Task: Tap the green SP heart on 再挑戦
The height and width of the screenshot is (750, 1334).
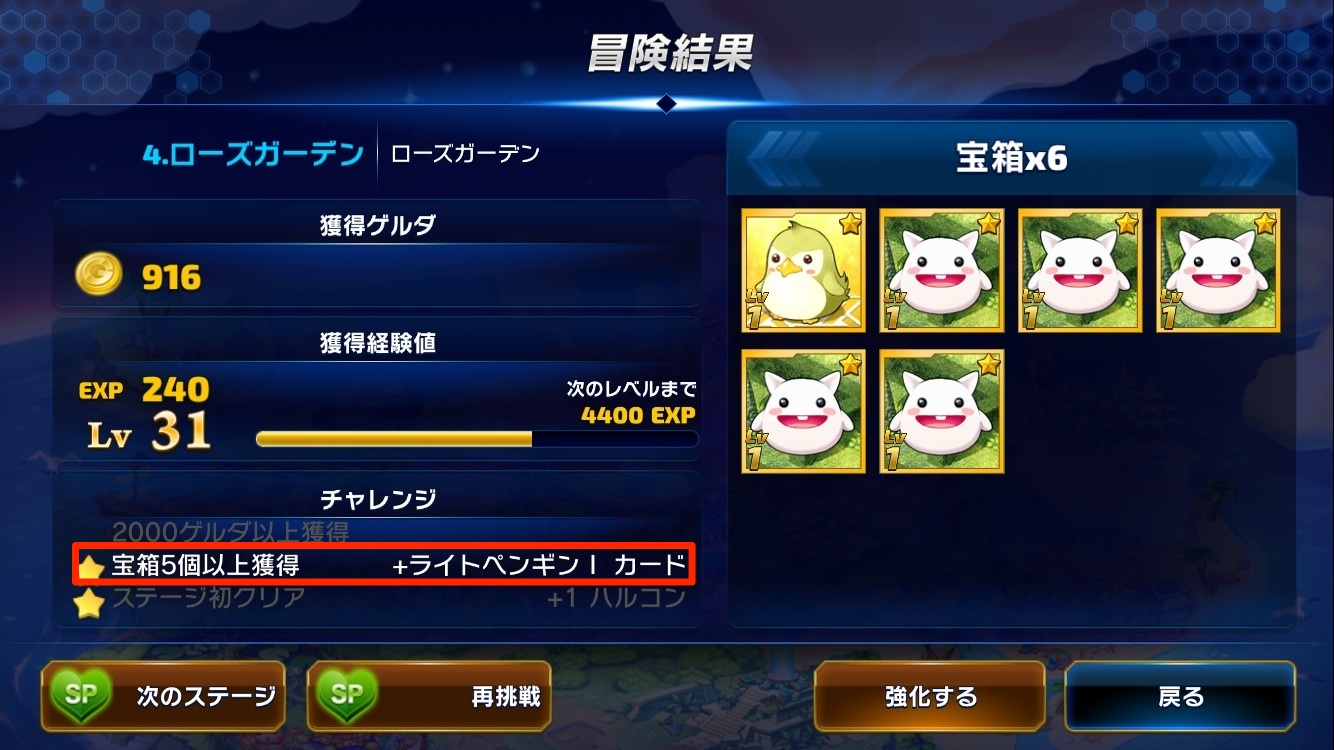Action: pyautogui.click(x=347, y=695)
